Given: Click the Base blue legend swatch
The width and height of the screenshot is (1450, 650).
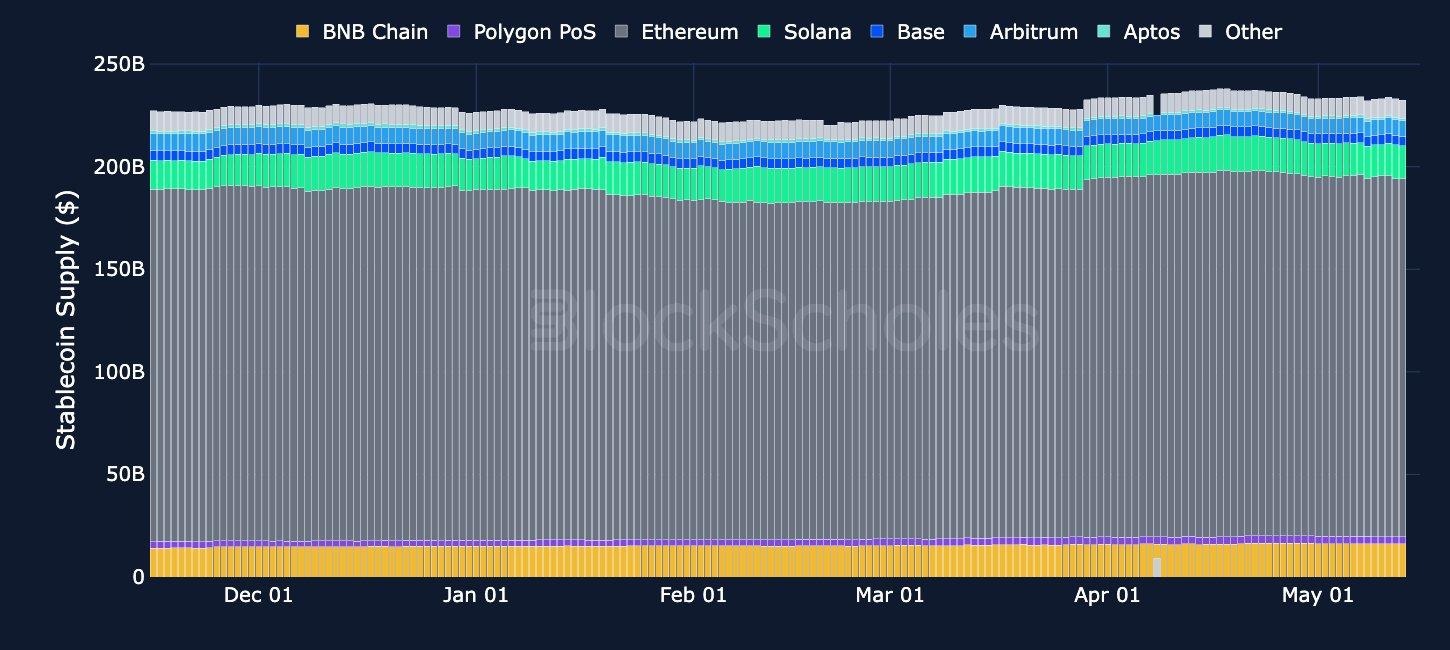Looking at the screenshot, I should [878, 32].
